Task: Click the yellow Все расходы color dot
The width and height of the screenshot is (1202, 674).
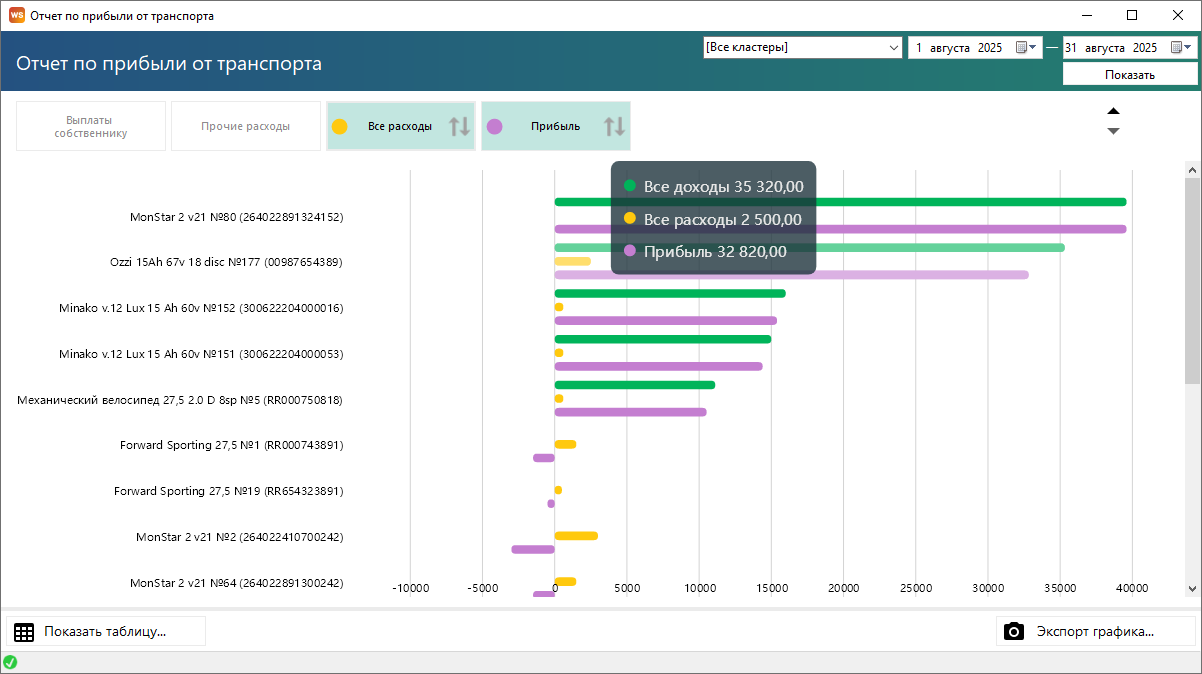Action: (x=340, y=127)
